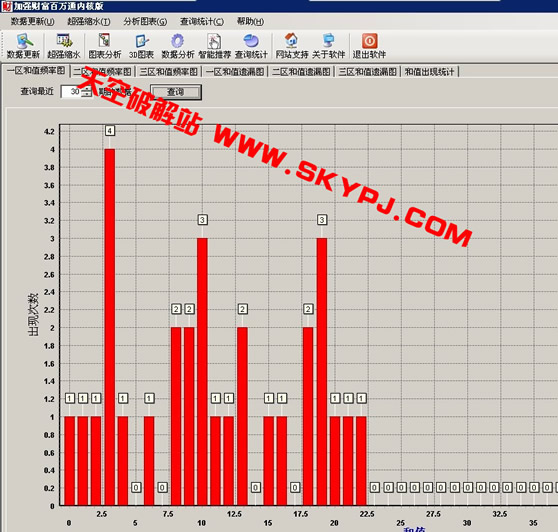Increase the recent periods spinner value
Screen dimensions: 558x532
point(86,89)
